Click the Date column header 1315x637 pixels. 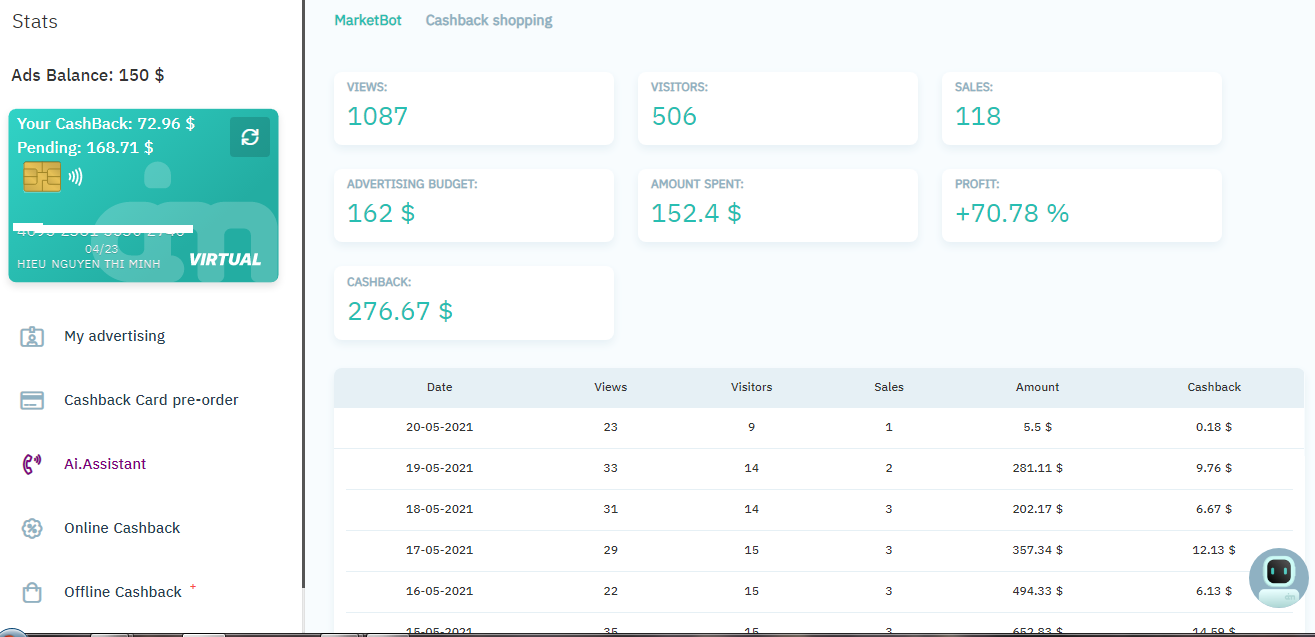tap(439, 387)
